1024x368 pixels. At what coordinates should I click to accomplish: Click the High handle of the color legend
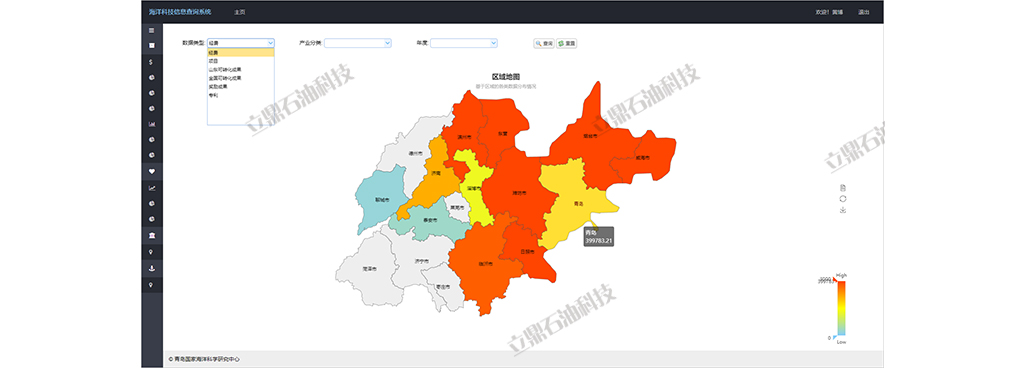click(x=835, y=280)
